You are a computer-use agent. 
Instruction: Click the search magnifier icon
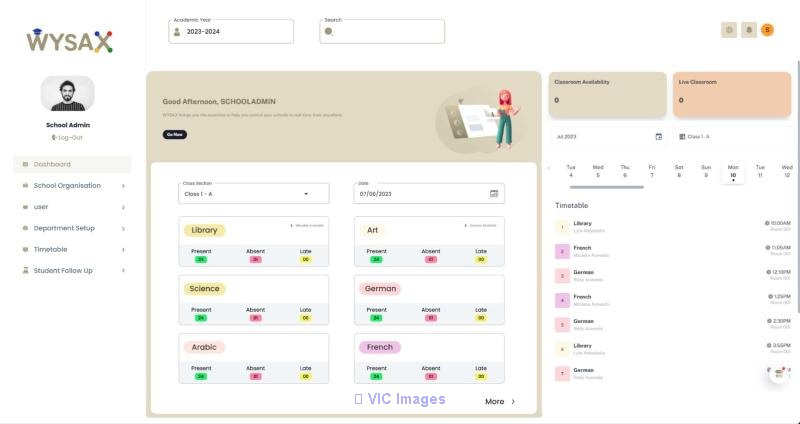click(x=329, y=32)
